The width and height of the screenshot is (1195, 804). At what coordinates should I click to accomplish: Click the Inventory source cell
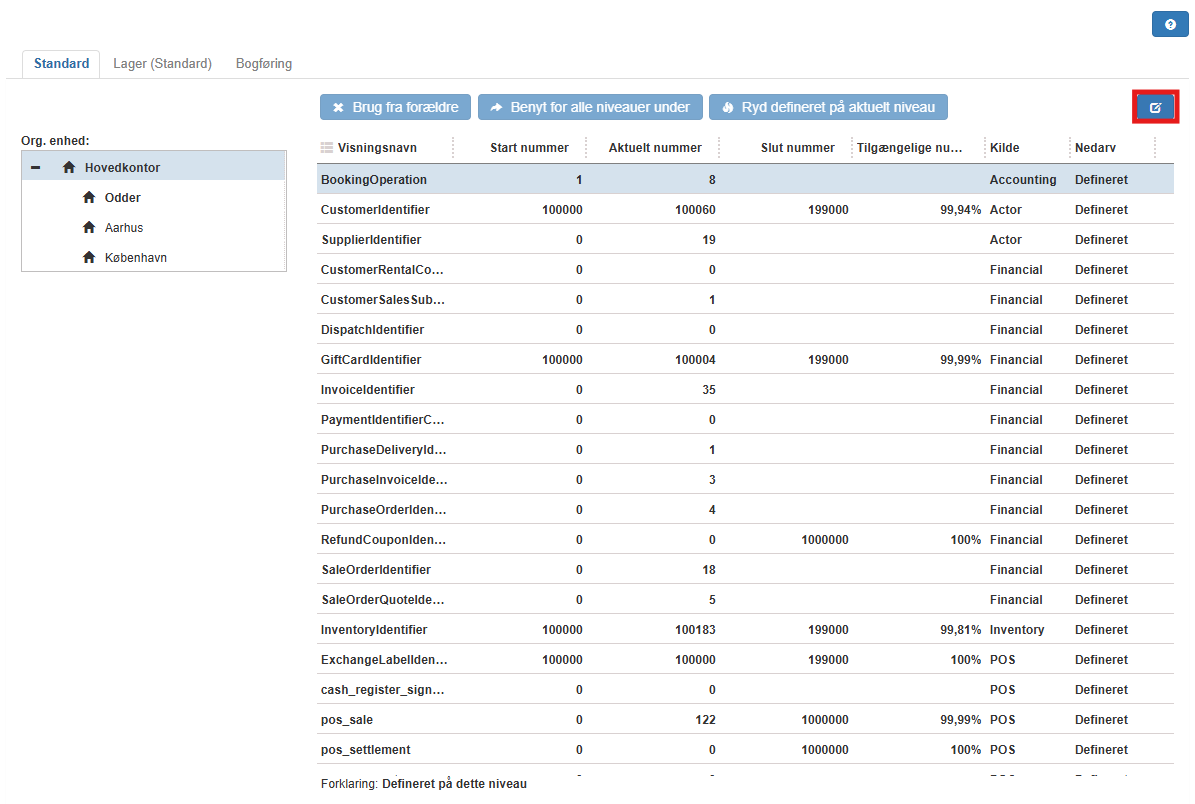click(x=1017, y=629)
